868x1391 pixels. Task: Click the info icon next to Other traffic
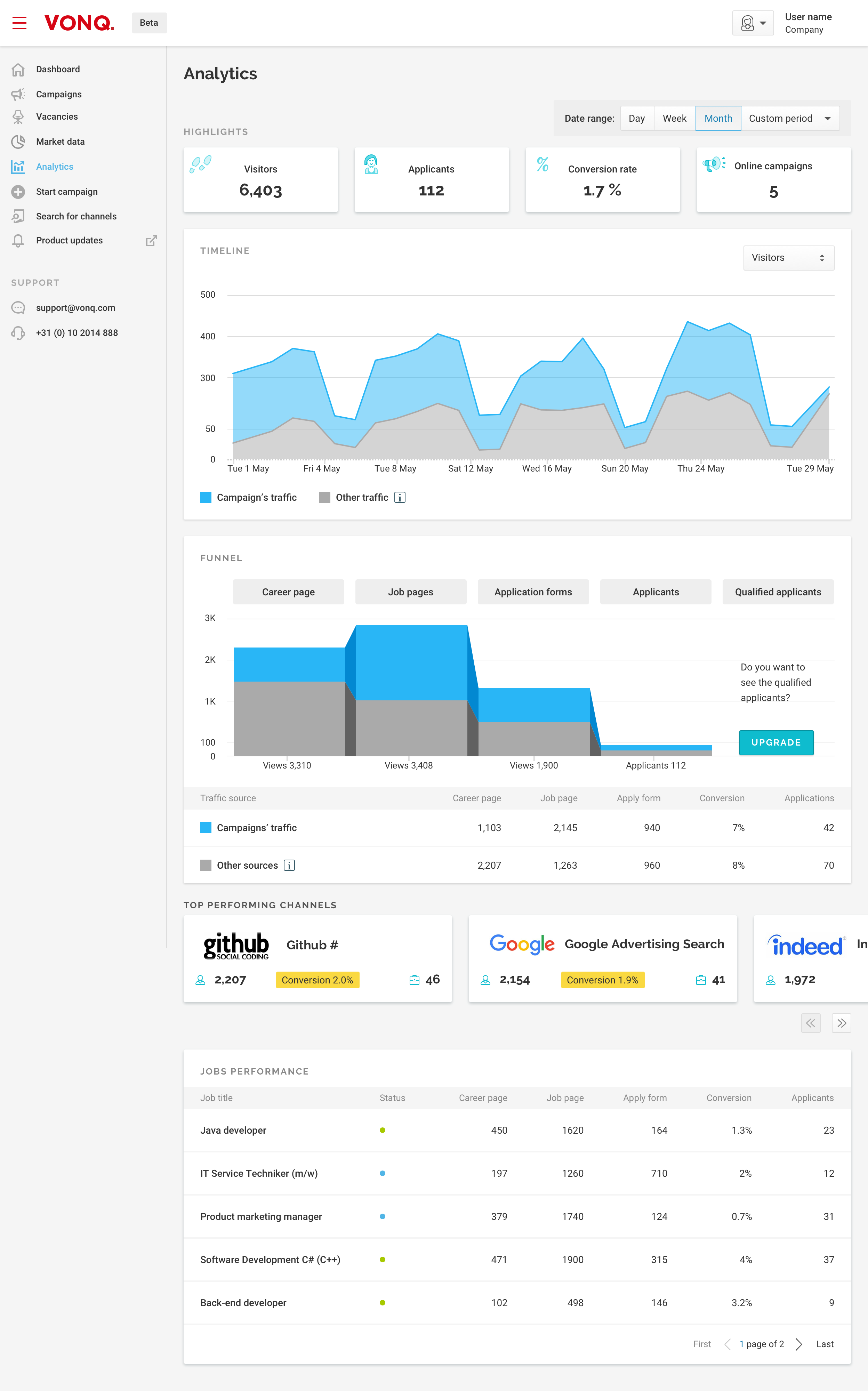pos(400,497)
